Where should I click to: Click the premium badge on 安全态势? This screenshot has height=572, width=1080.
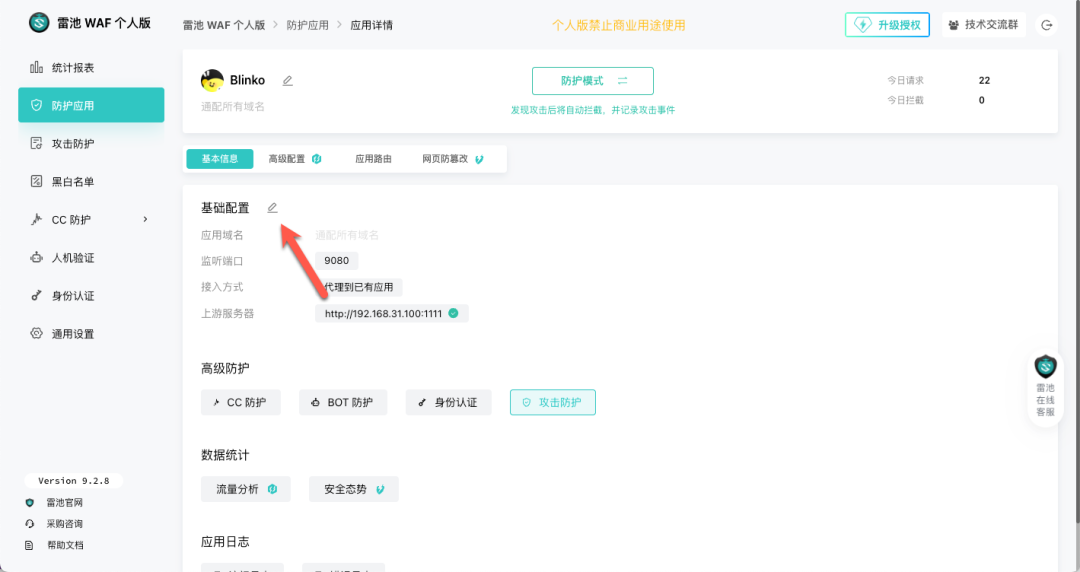[x=380, y=489]
